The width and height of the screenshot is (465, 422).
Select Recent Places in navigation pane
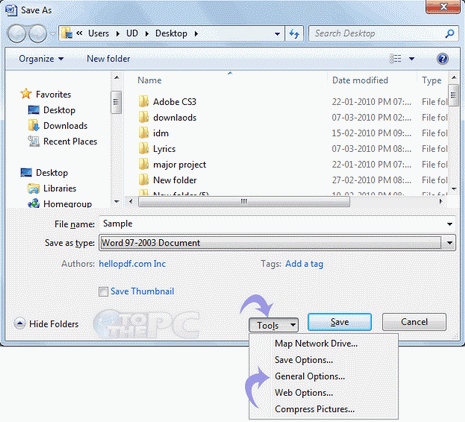coord(70,141)
